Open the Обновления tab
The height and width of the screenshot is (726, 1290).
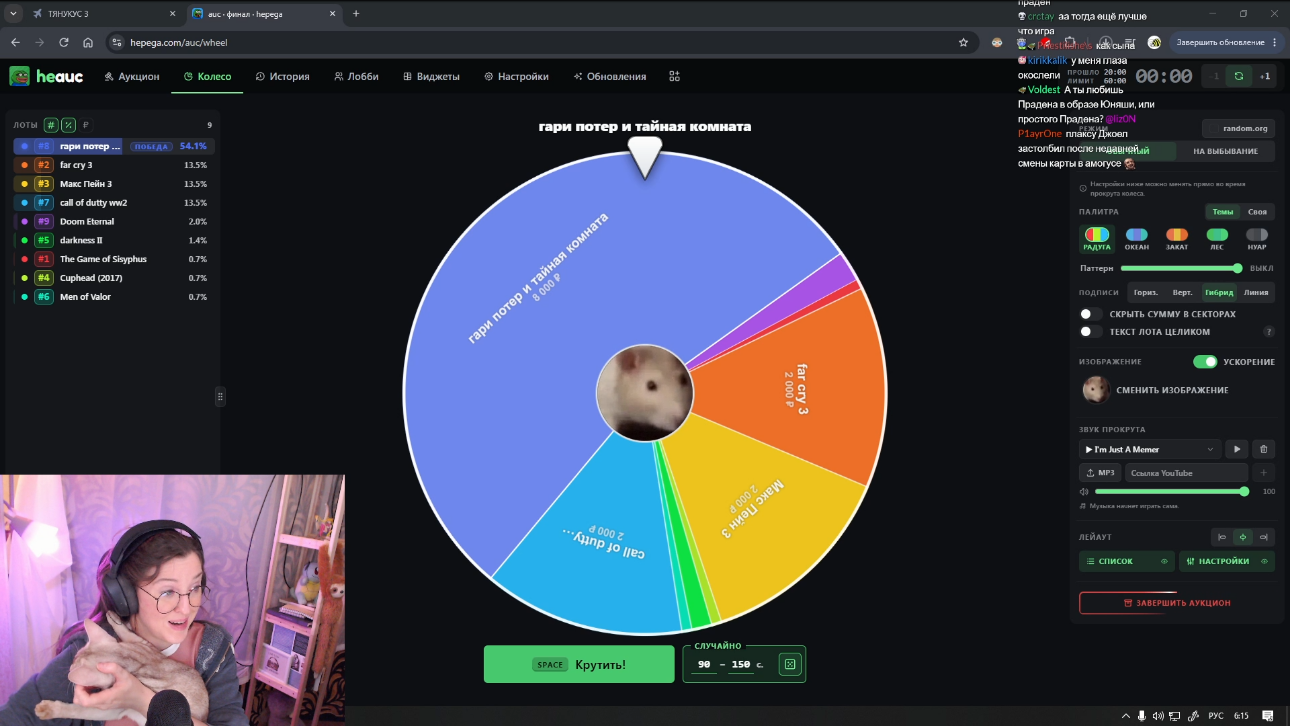click(610, 76)
